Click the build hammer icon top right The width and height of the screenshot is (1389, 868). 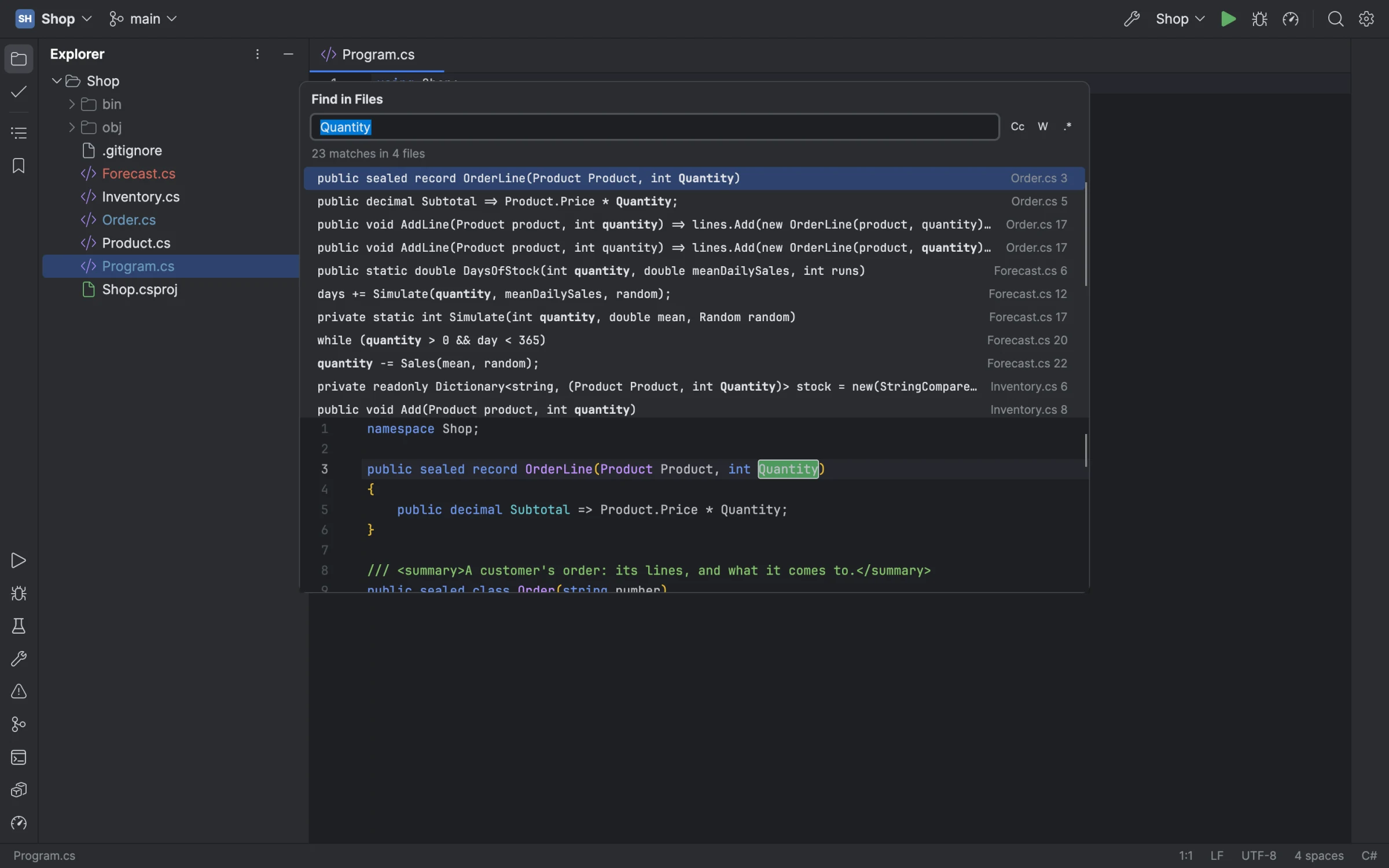(1132, 19)
